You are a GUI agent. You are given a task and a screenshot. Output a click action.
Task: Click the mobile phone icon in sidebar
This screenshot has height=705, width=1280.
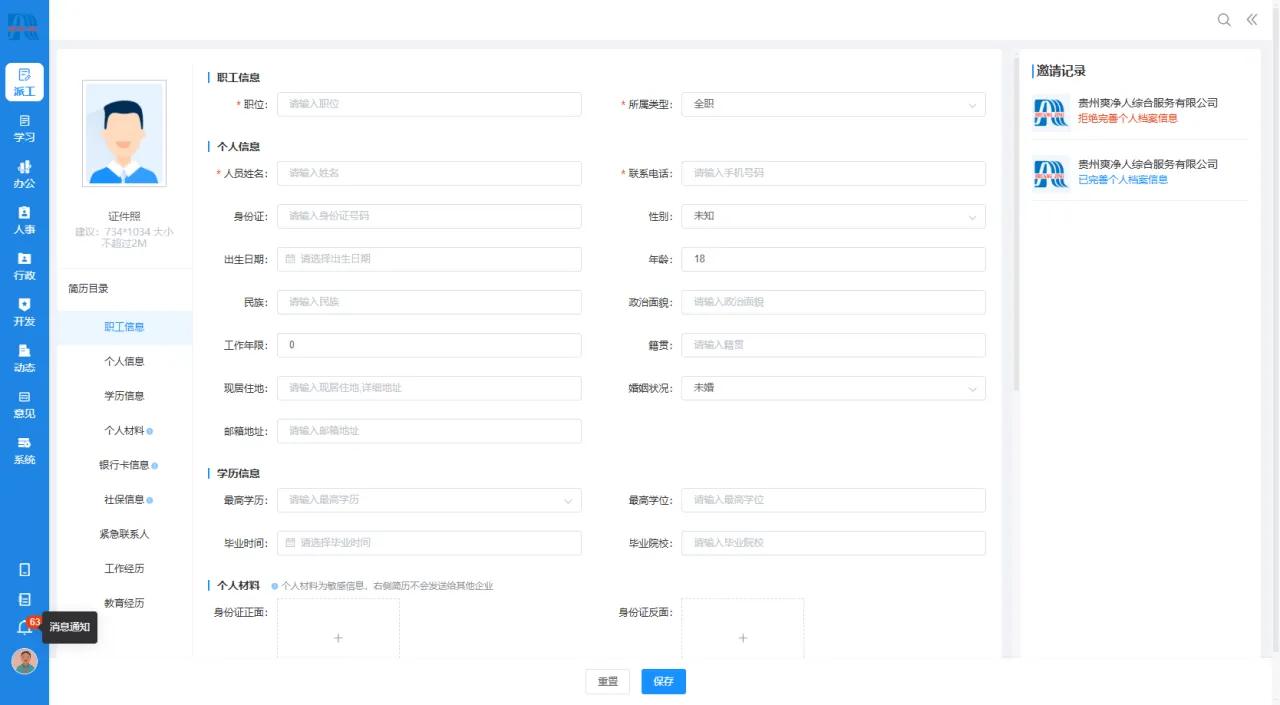(x=25, y=570)
